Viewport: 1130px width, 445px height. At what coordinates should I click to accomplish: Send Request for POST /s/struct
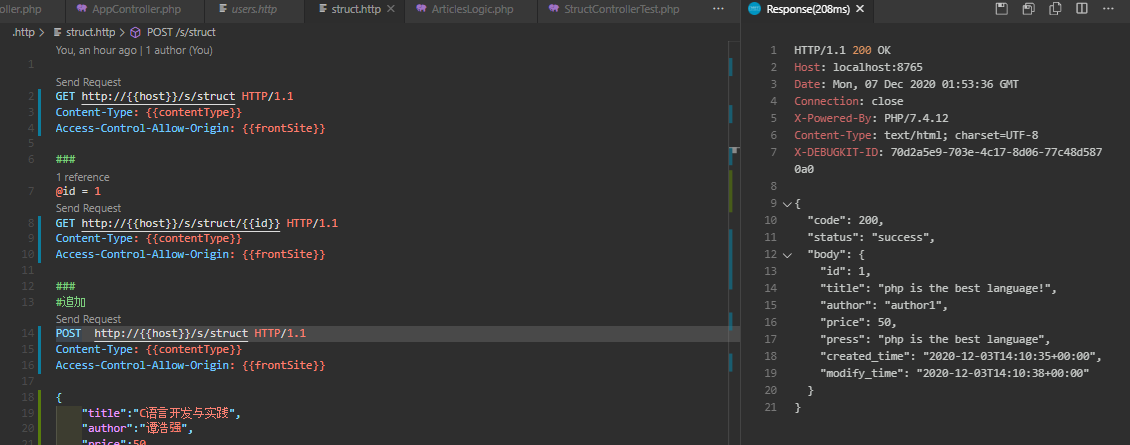[88, 319]
